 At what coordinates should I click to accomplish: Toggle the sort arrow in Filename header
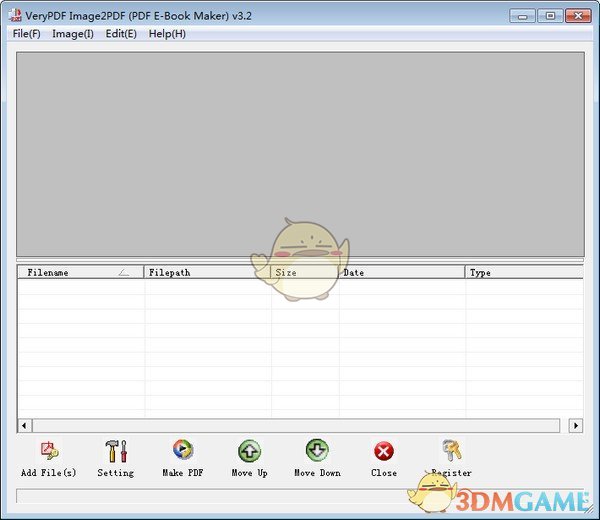point(124,272)
